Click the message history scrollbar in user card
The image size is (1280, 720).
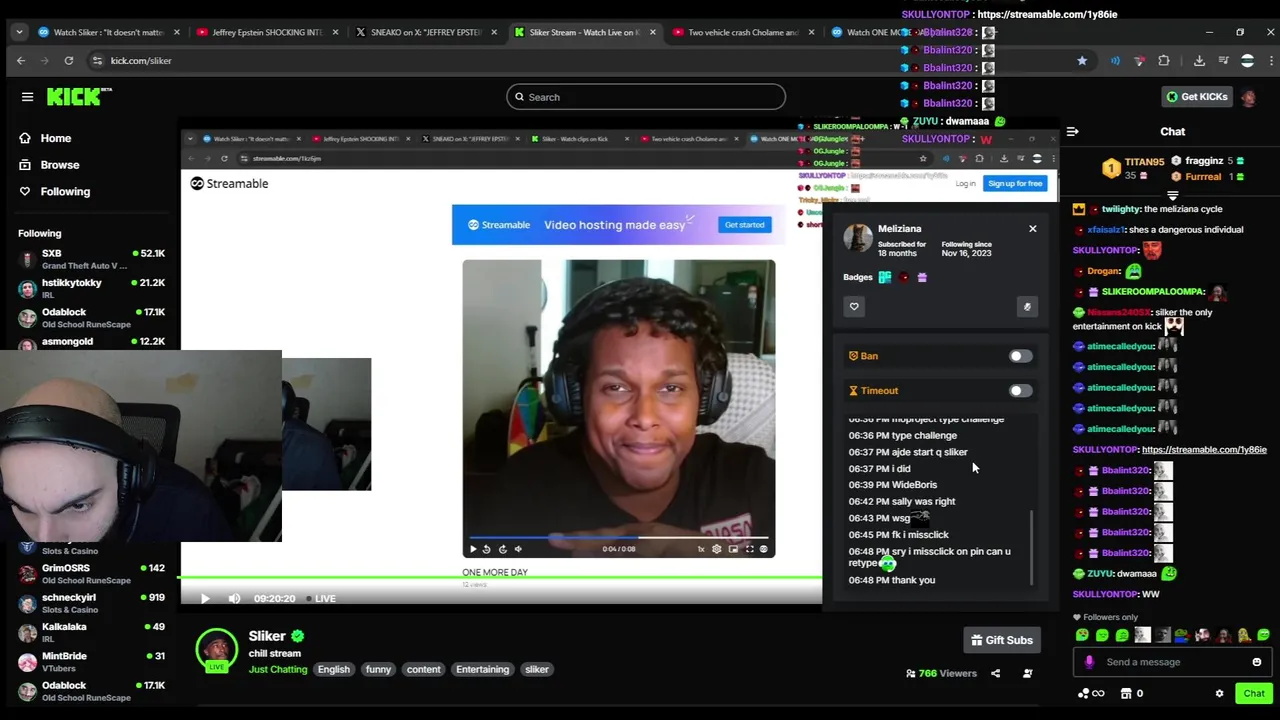1031,547
